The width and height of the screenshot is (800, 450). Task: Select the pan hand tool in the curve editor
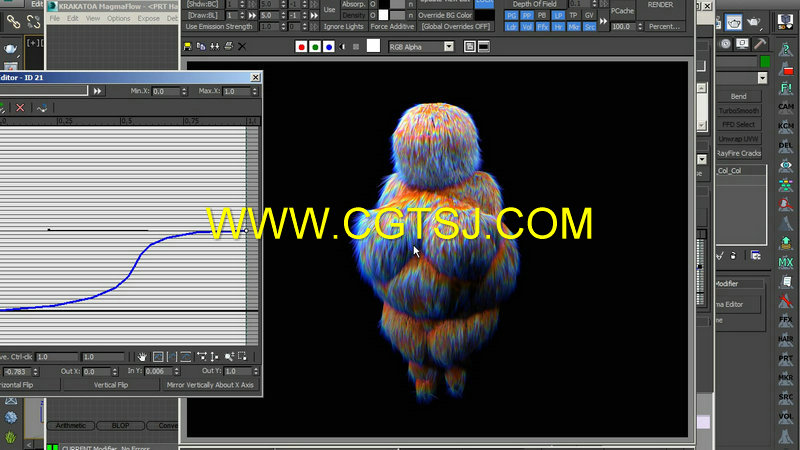tap(142, 357)
